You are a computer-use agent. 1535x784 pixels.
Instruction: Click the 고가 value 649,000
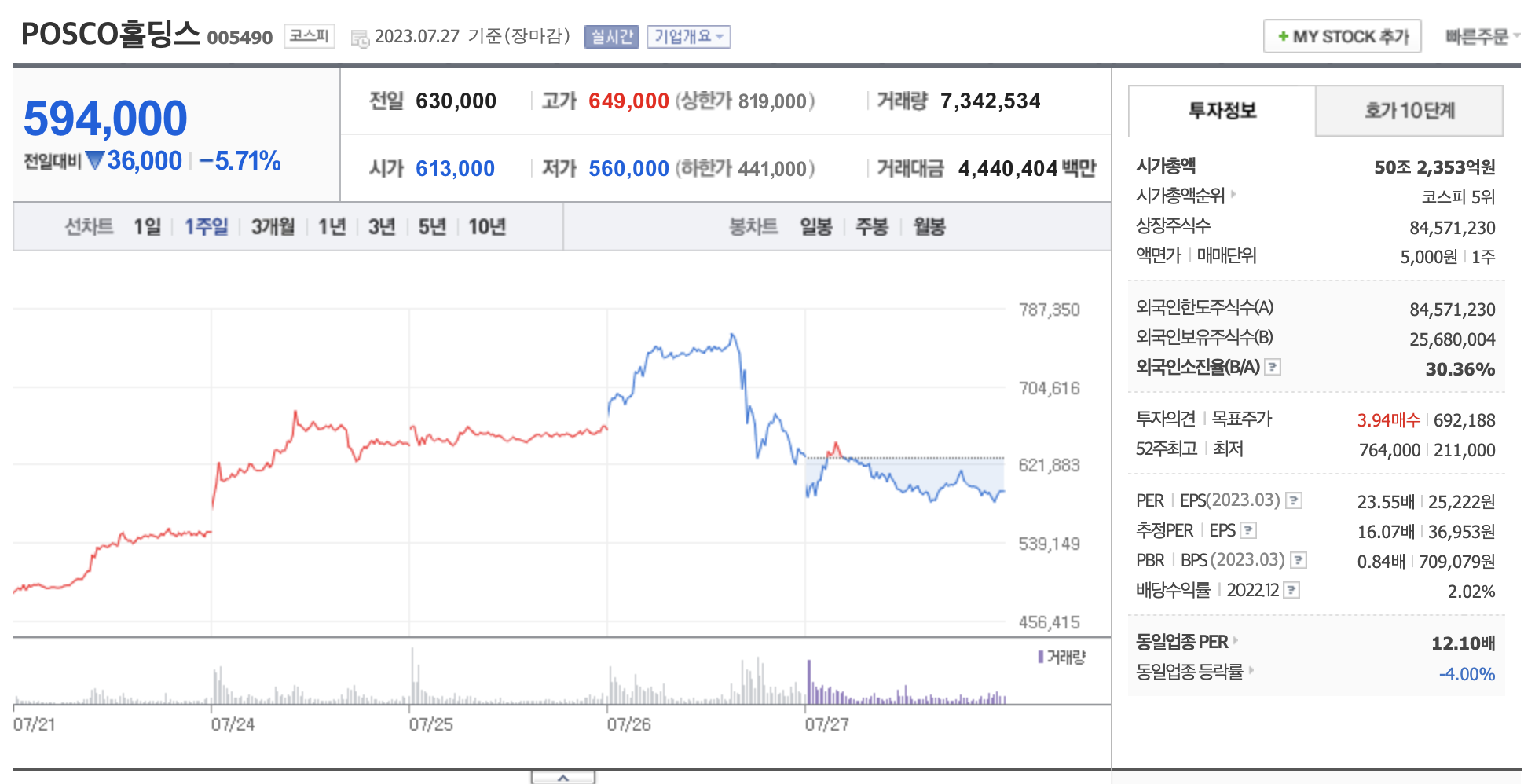click(628, 101)
